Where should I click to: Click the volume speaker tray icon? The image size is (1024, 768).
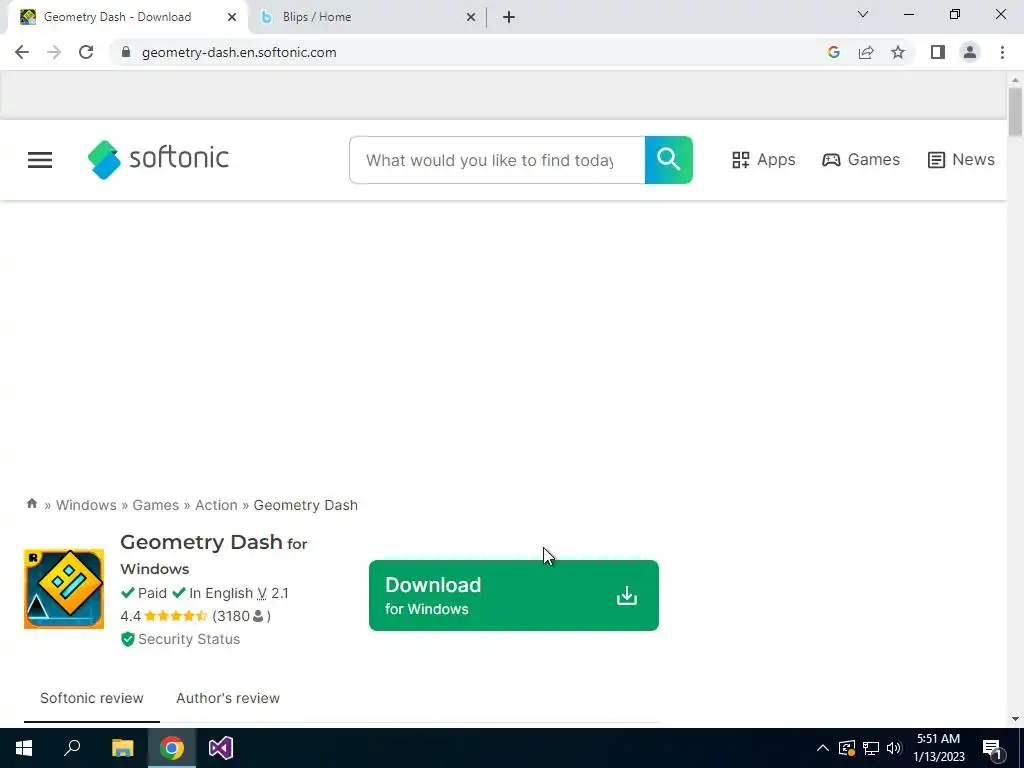pyautogui.click(x=894, y=748)
